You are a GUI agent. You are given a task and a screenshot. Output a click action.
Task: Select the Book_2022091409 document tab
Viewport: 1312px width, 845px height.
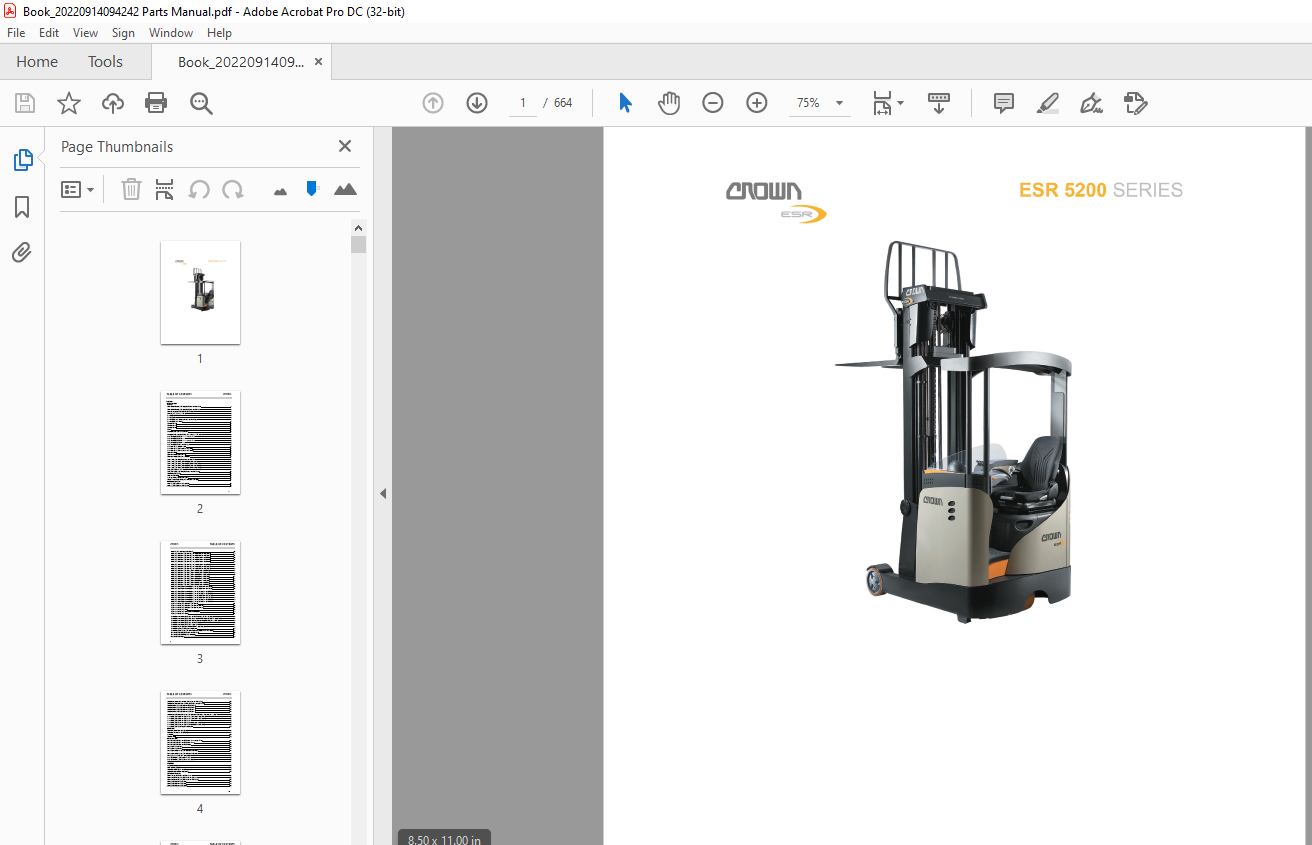(x=240, y=62)
